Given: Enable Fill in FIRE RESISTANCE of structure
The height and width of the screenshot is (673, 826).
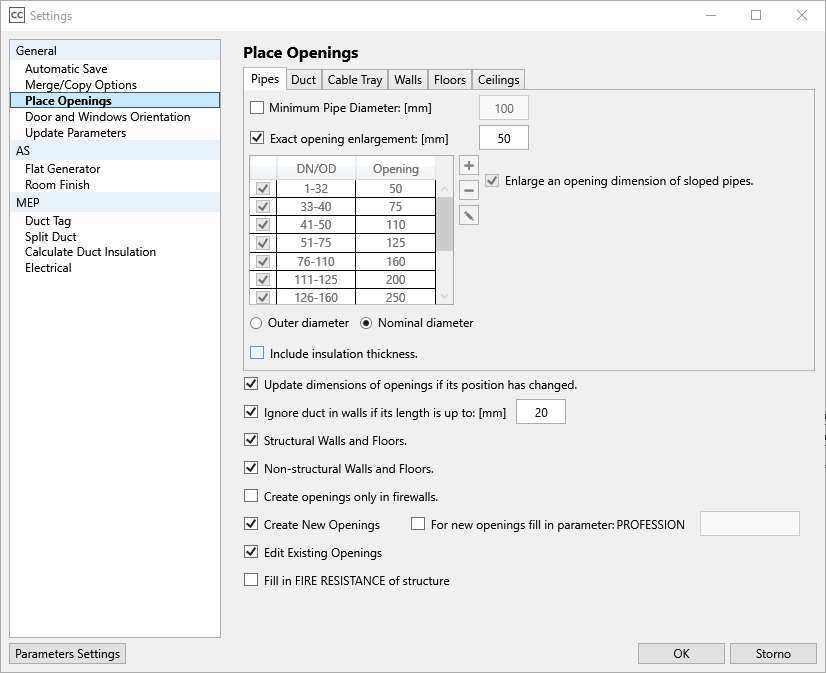Looking at the screenshot, I should point(251,580).
